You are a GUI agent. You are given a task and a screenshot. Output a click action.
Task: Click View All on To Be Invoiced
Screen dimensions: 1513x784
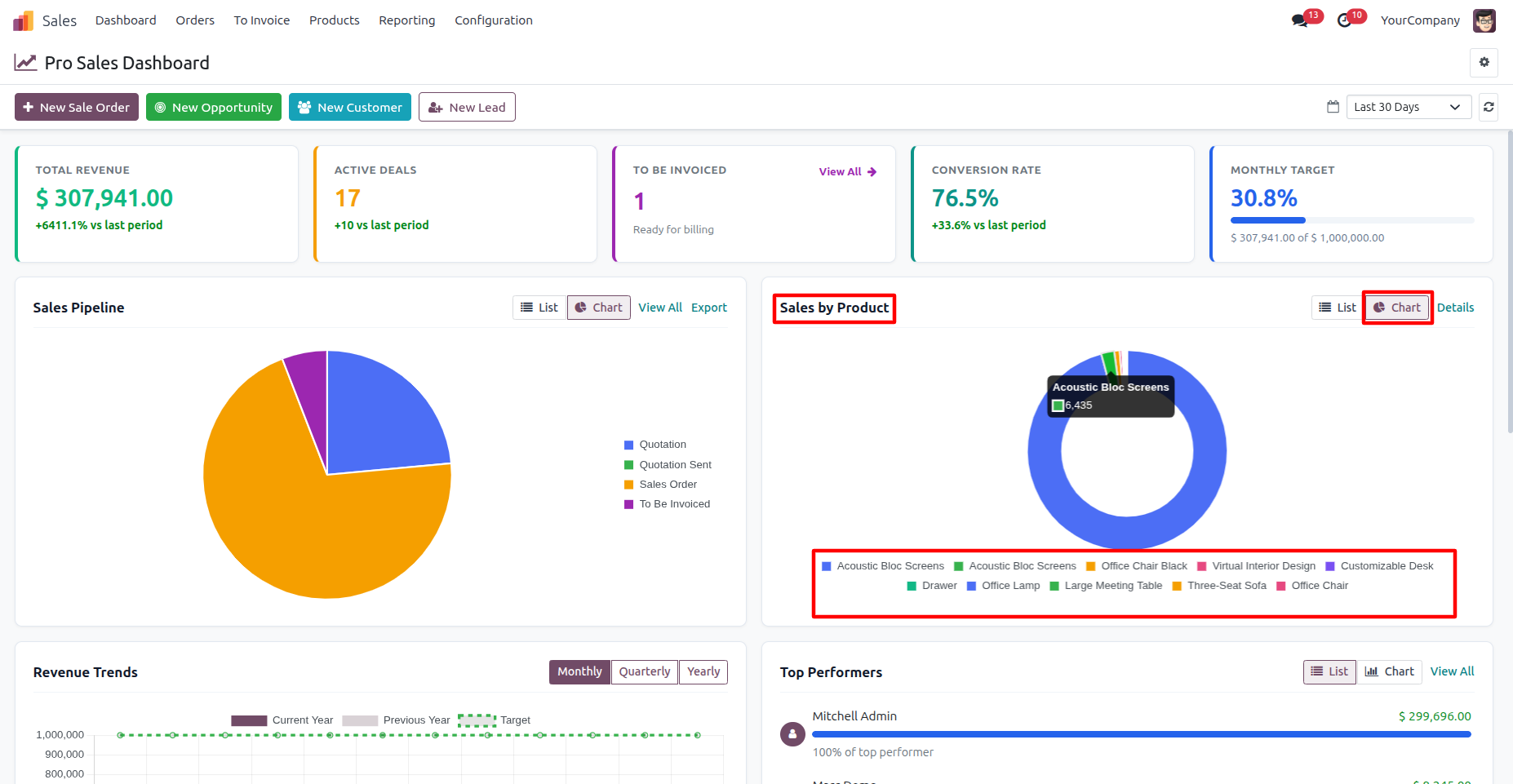[x=847, y=171]
